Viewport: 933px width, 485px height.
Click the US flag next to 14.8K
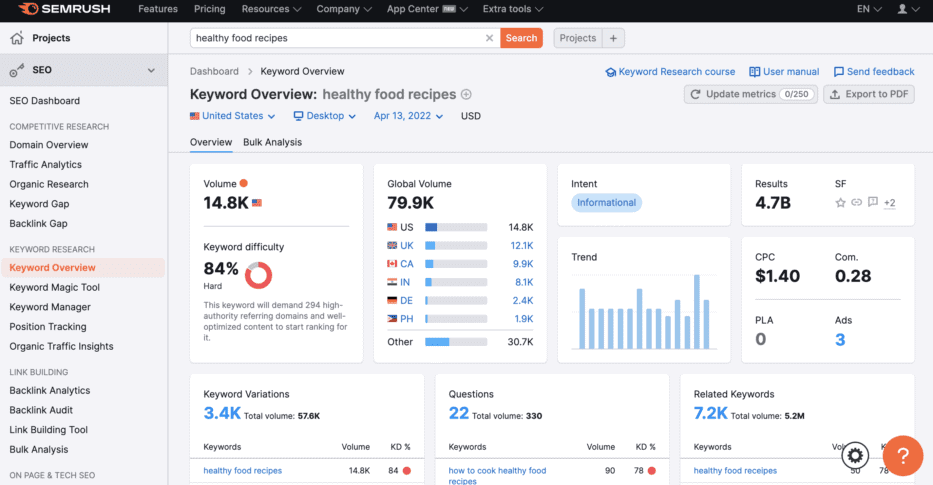click(257, 203)
